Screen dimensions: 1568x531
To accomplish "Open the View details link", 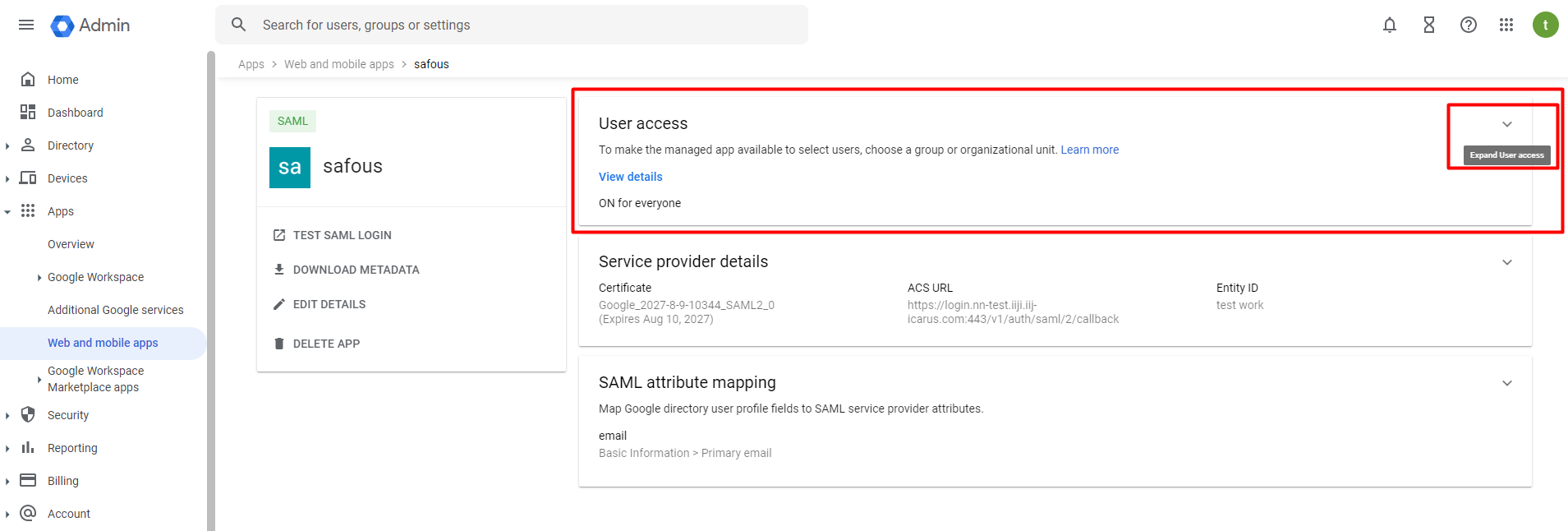I will click(630, 177).
